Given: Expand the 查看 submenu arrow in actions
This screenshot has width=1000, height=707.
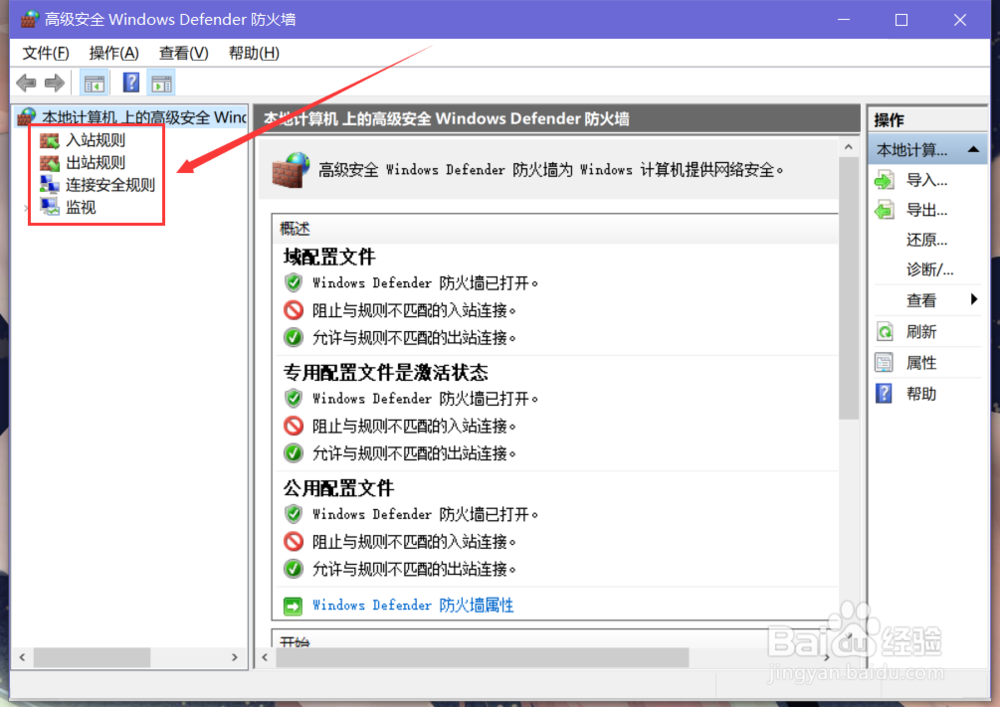Looking at the screenshot, I should (974, 300).
